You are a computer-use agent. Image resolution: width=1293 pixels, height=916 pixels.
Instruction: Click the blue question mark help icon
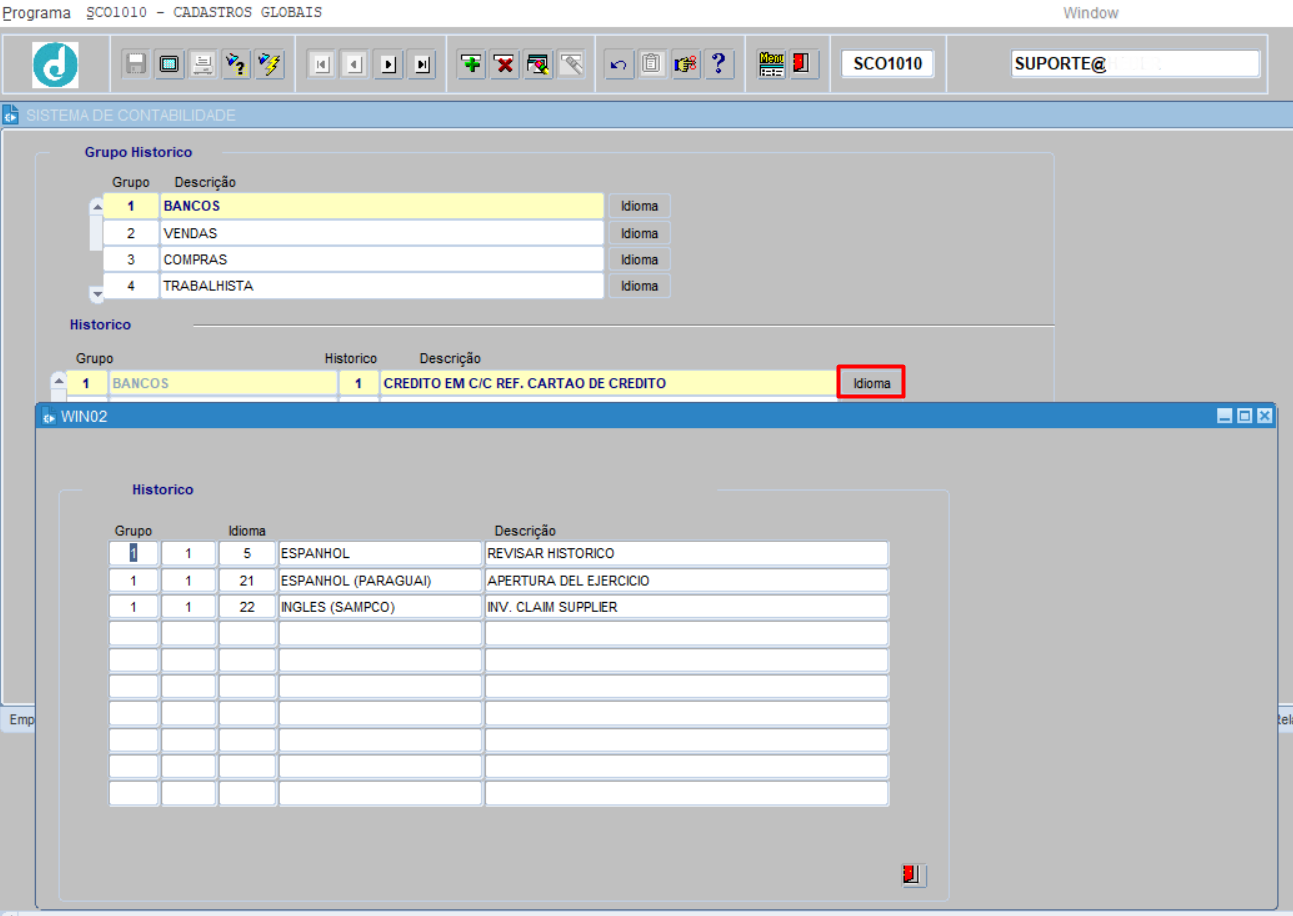[718, 64]
